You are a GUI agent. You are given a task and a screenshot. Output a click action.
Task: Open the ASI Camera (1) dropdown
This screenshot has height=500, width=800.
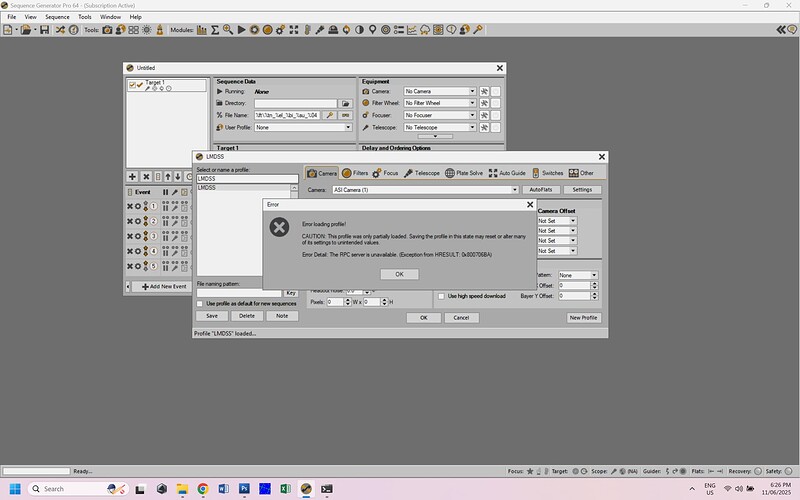pos(515,190)
